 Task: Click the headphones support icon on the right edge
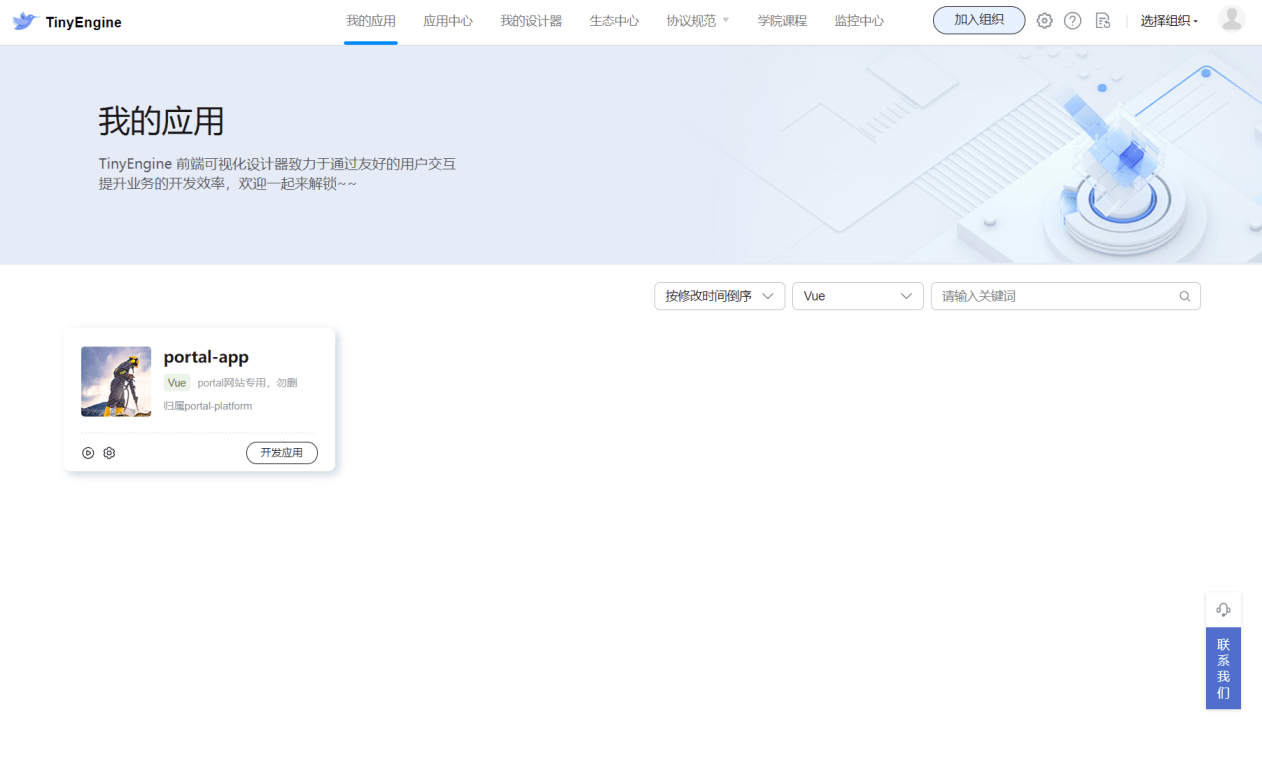click(x=1223, y=609)
